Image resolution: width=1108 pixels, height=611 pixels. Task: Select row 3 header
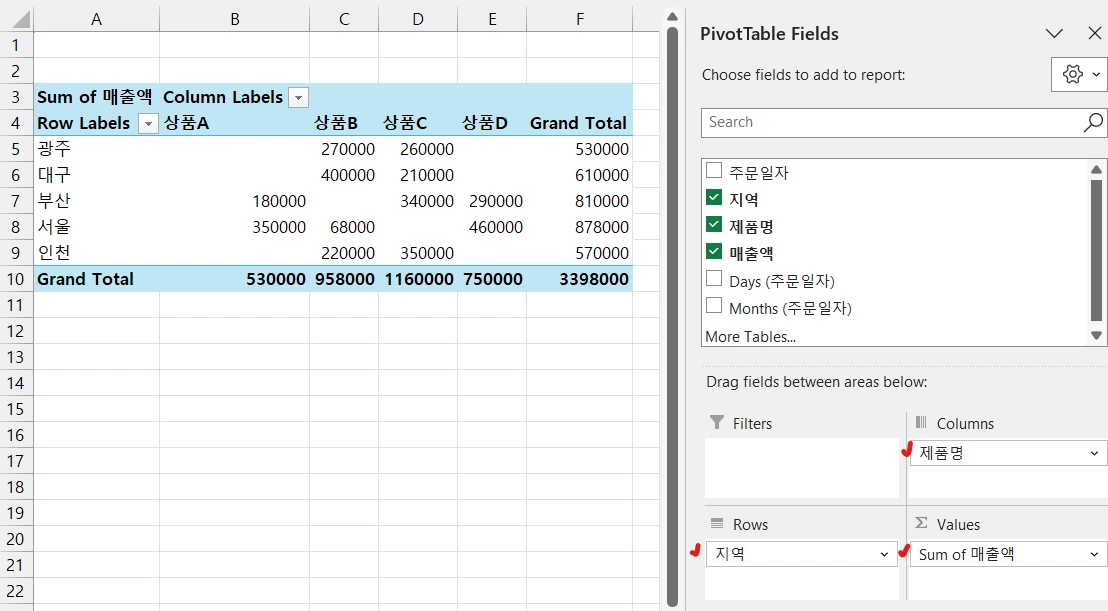click(16, 97)
